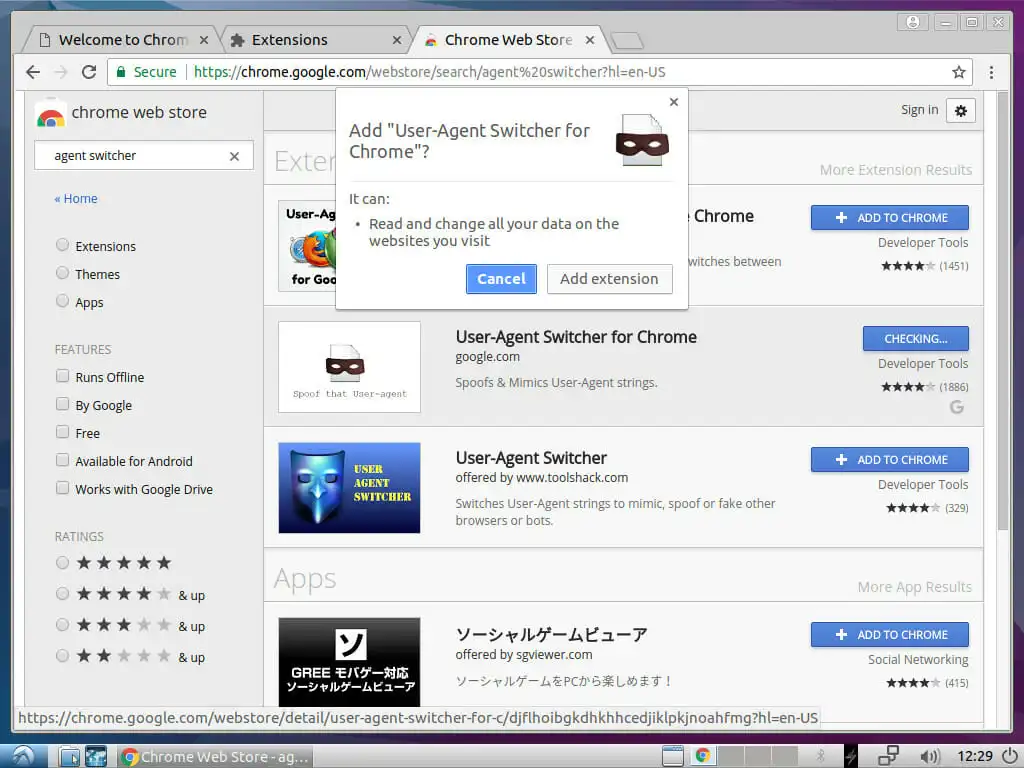The image size is (1024, 768).
Task: Switch to the Welcome to Chrome tab
Action: pyautogui.click(x=123, y=40)
